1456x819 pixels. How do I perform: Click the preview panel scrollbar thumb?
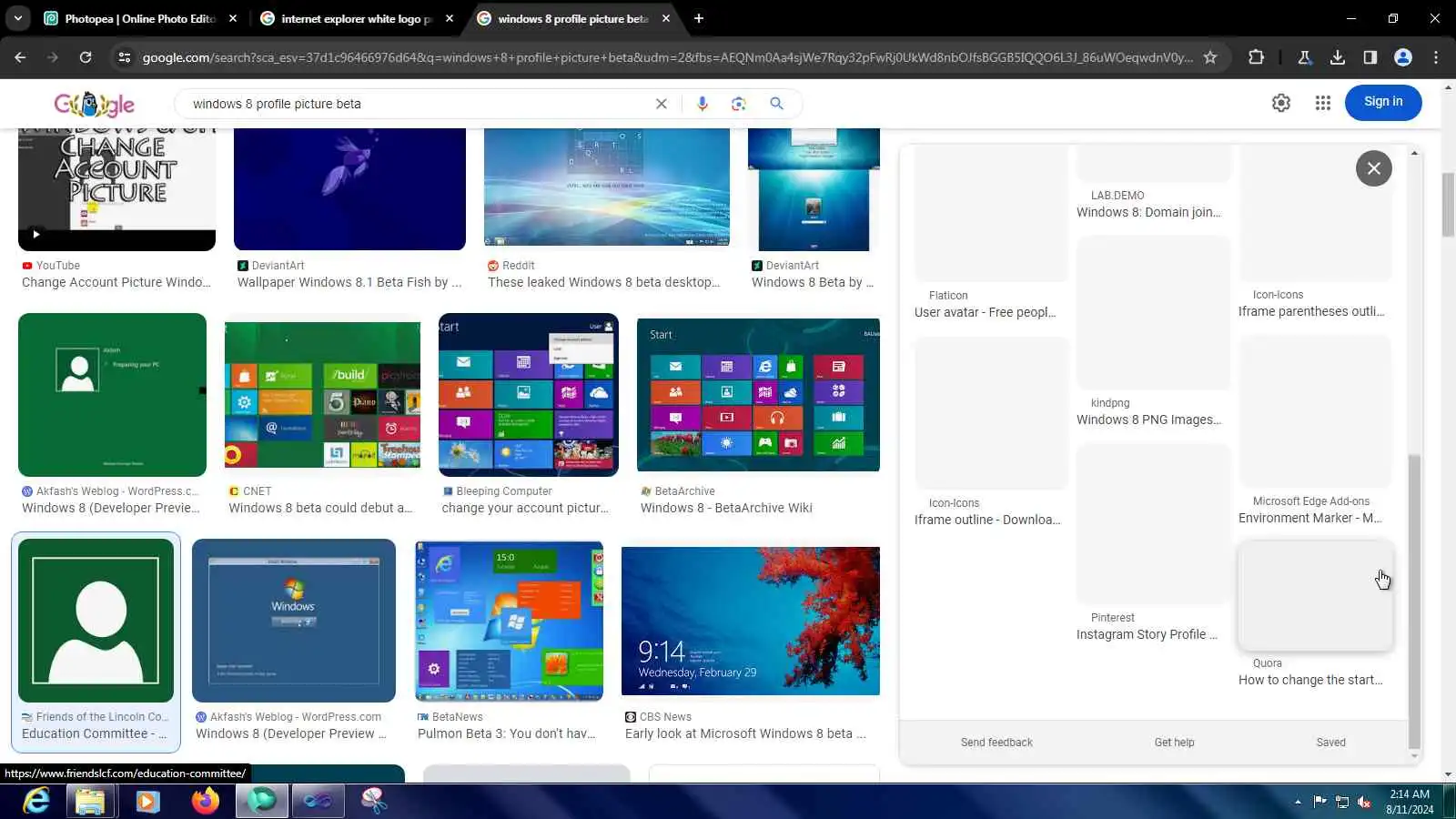[x=1414, y=601]
